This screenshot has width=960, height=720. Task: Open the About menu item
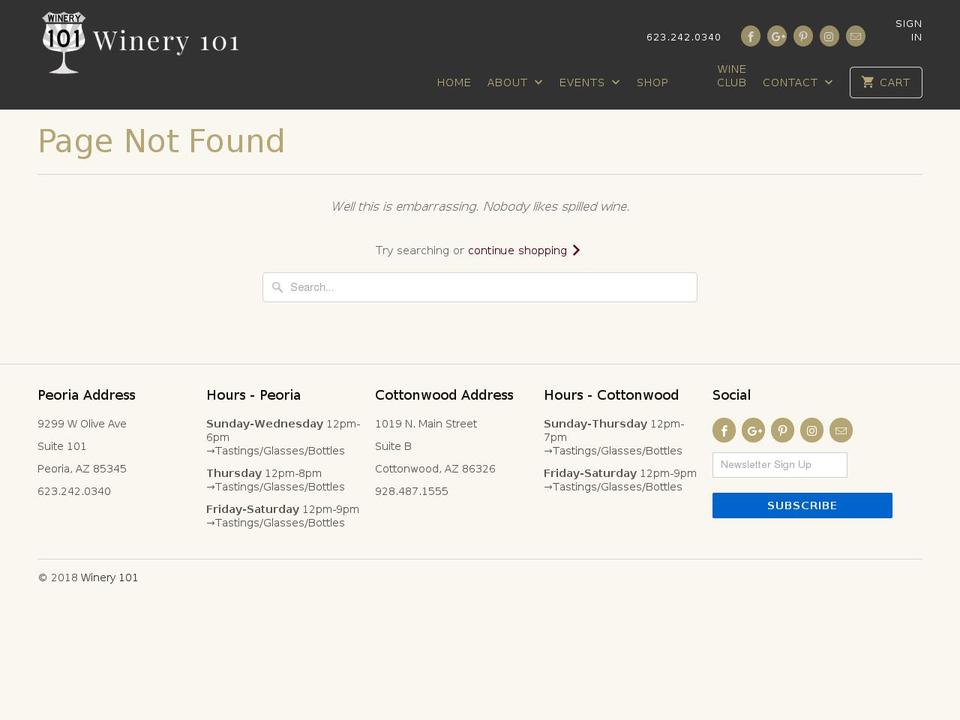507,83
